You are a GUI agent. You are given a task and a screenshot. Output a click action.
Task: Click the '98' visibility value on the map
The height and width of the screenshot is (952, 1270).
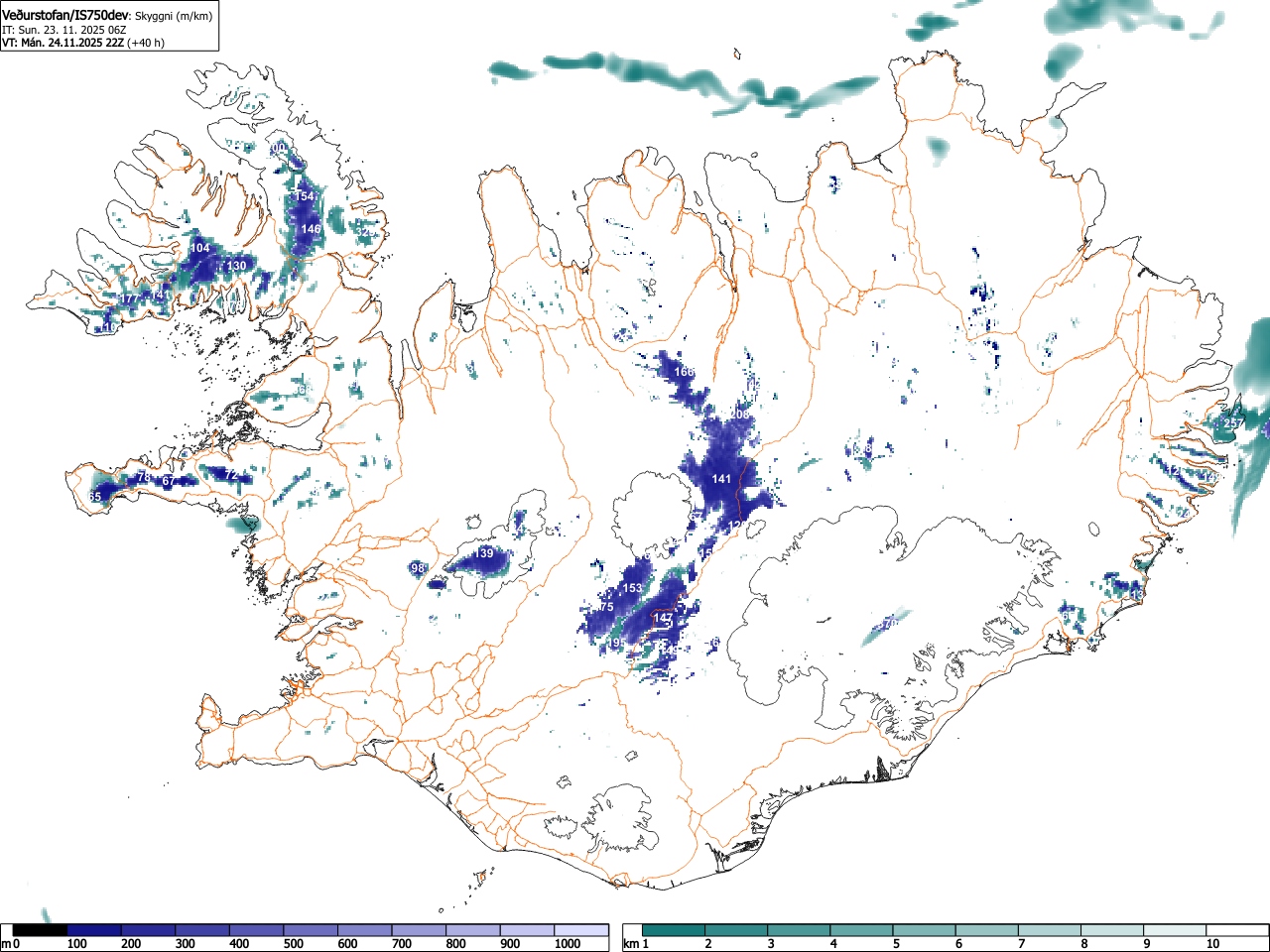pos(418,568)
